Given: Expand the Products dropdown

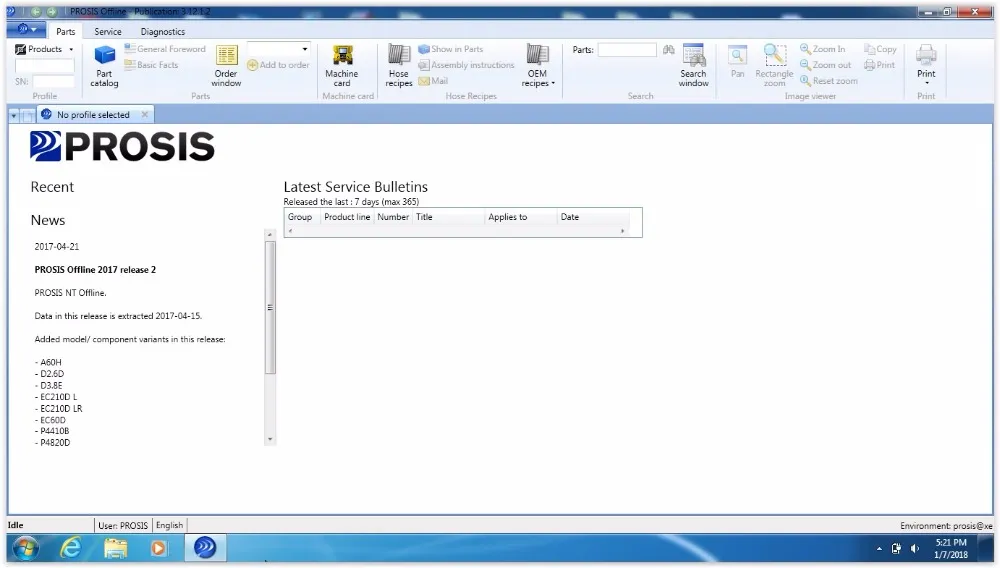Looking at the screenshot, I should (x=71, y=49).
